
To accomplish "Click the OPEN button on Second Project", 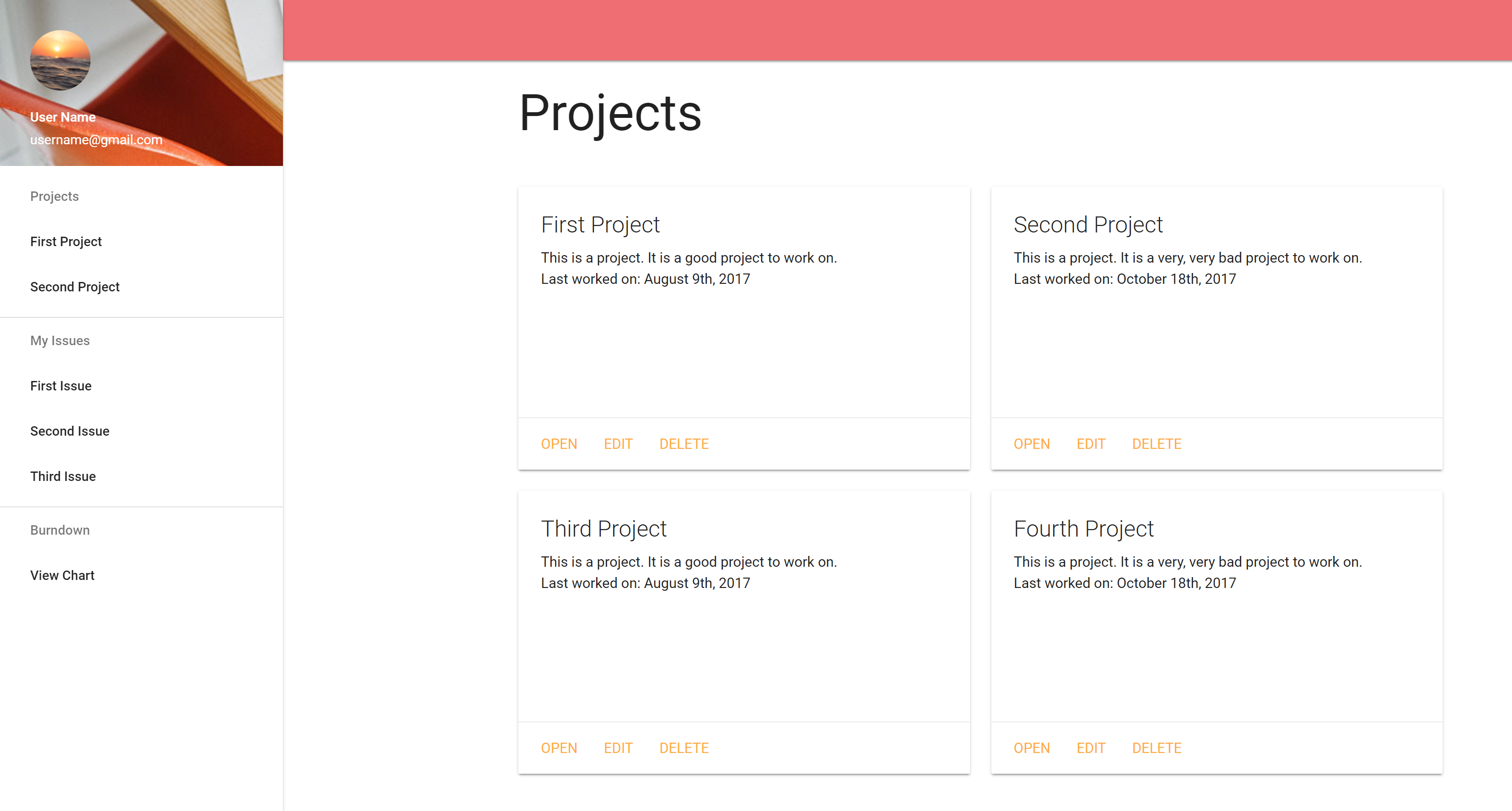I will click(1031, 443).
